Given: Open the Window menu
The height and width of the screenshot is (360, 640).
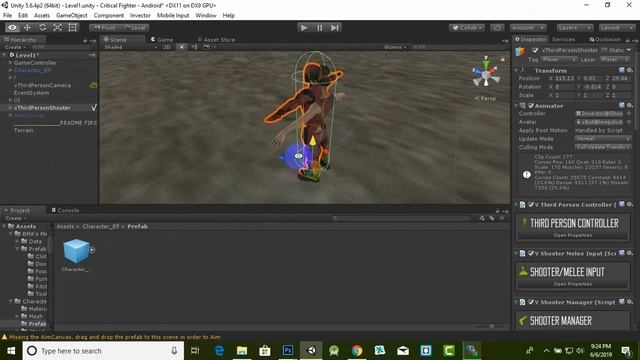Looking at the screenshot, I should coord(206,16).
